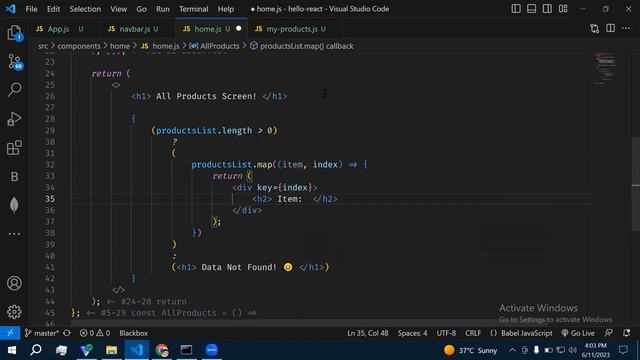Open the Windows Start menu

point(11,350)
